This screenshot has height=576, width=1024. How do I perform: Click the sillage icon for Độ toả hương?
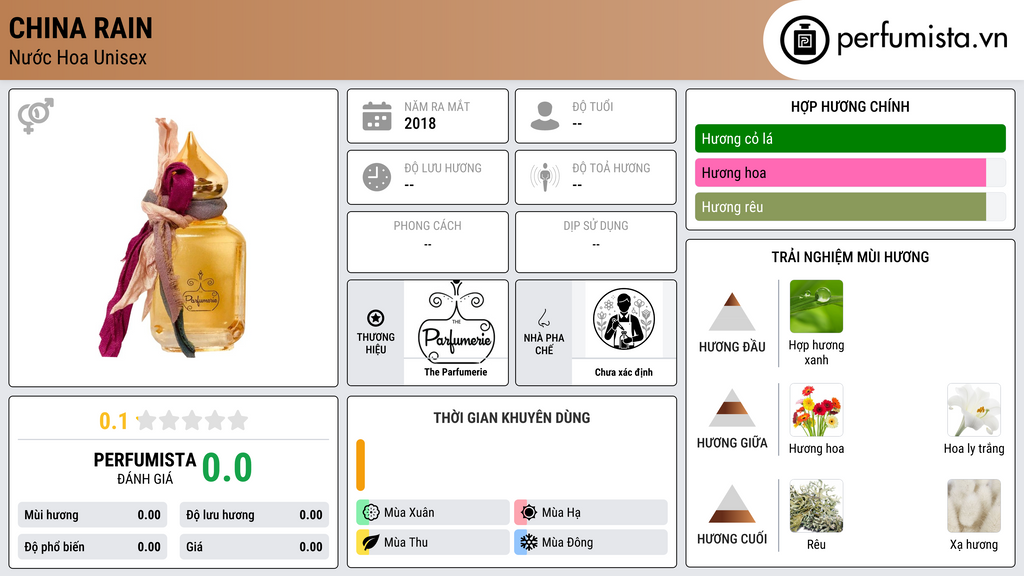tap(545, 177)
